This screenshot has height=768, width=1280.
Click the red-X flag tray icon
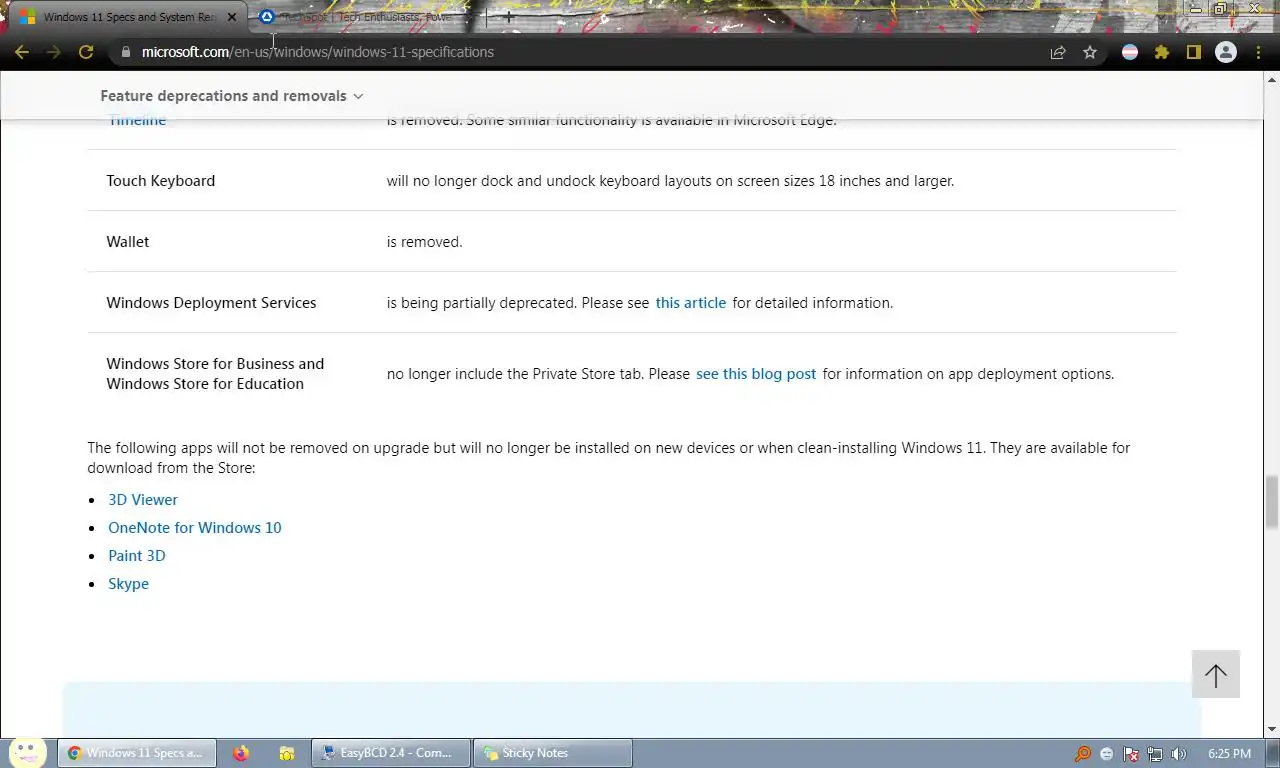pyautogui.click(x=1131, y=754)
